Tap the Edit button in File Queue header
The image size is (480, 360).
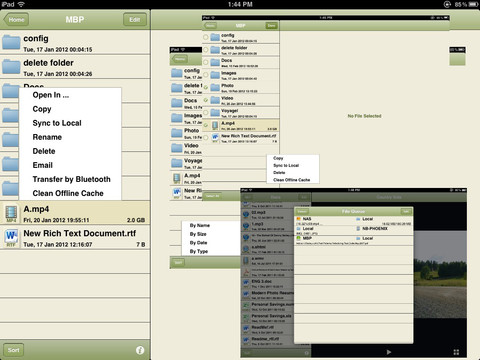pos(406,212)
